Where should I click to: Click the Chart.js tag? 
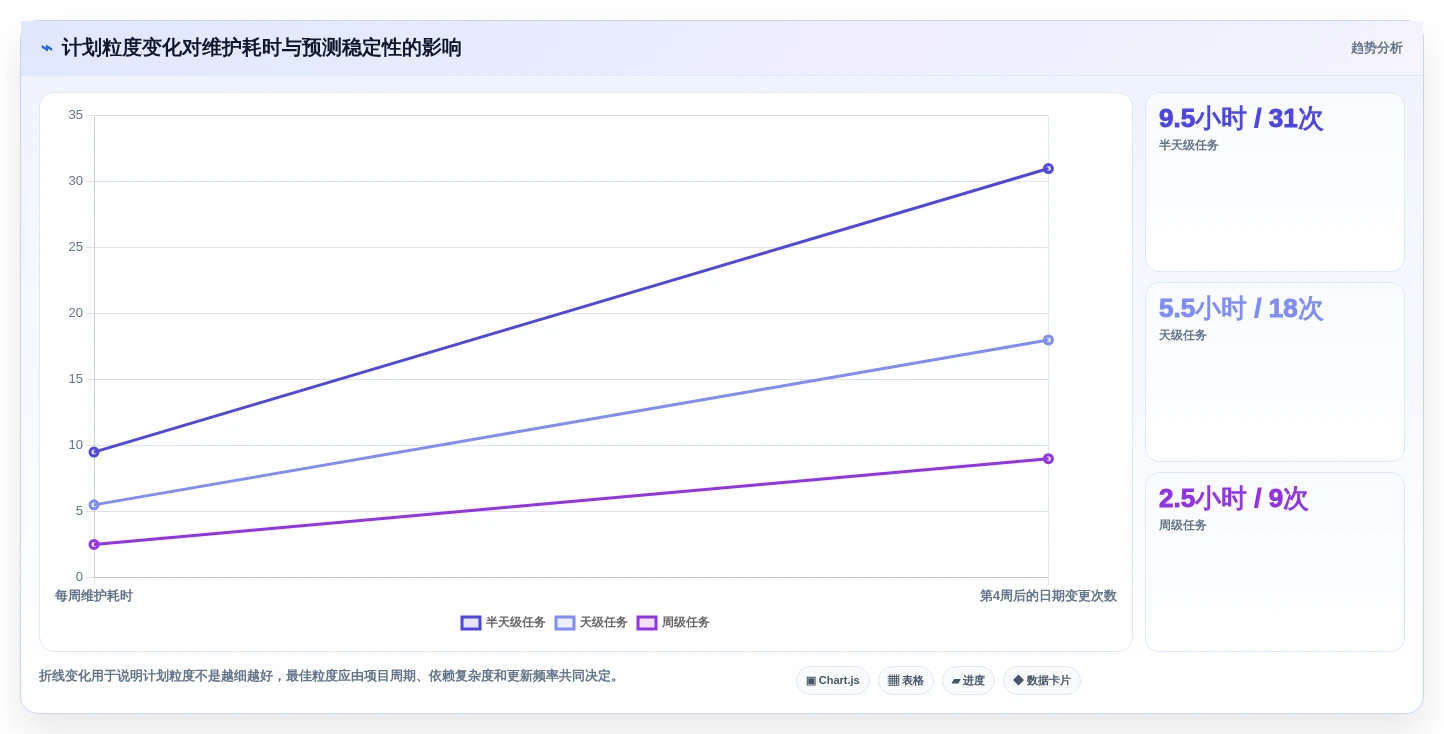(x=833, y=680)
